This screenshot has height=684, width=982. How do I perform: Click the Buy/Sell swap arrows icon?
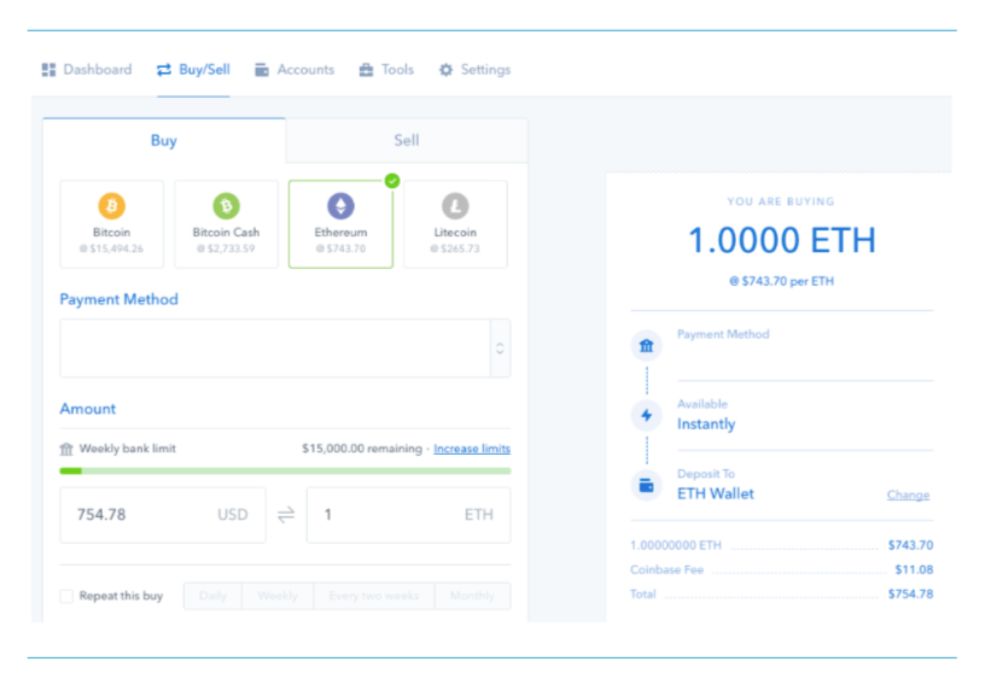(164, 70)
